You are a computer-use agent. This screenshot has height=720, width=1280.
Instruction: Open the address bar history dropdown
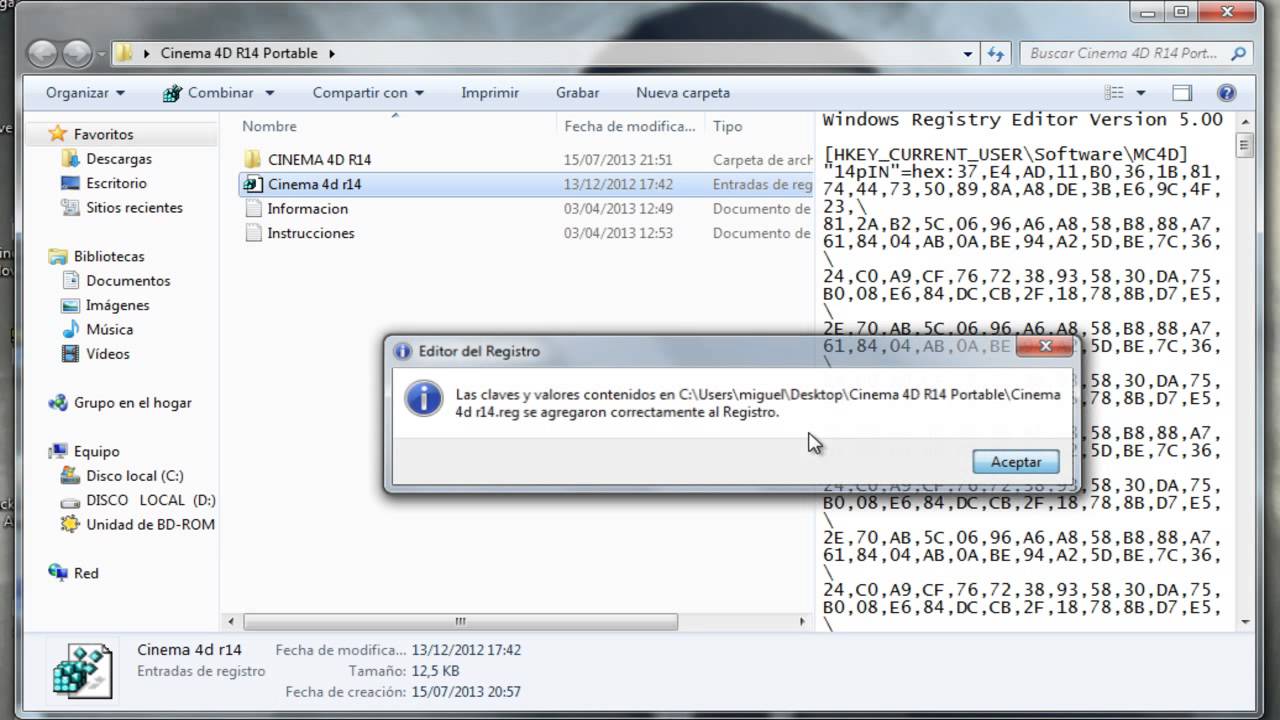tap(968, 54)
